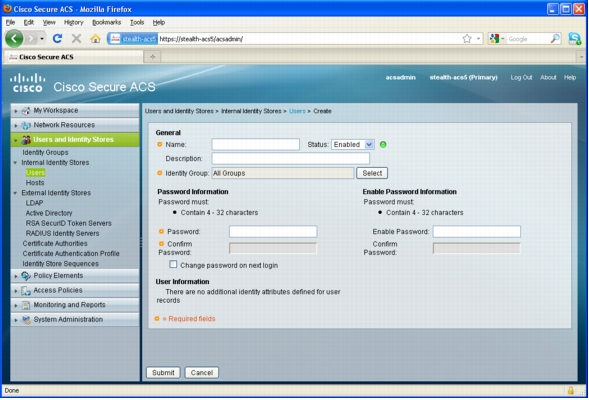Image resolution: width=589 pixels, height=400 pixels.
Task: Click into the Description input field
Action: pyautogui.click(x=290, y=158)
